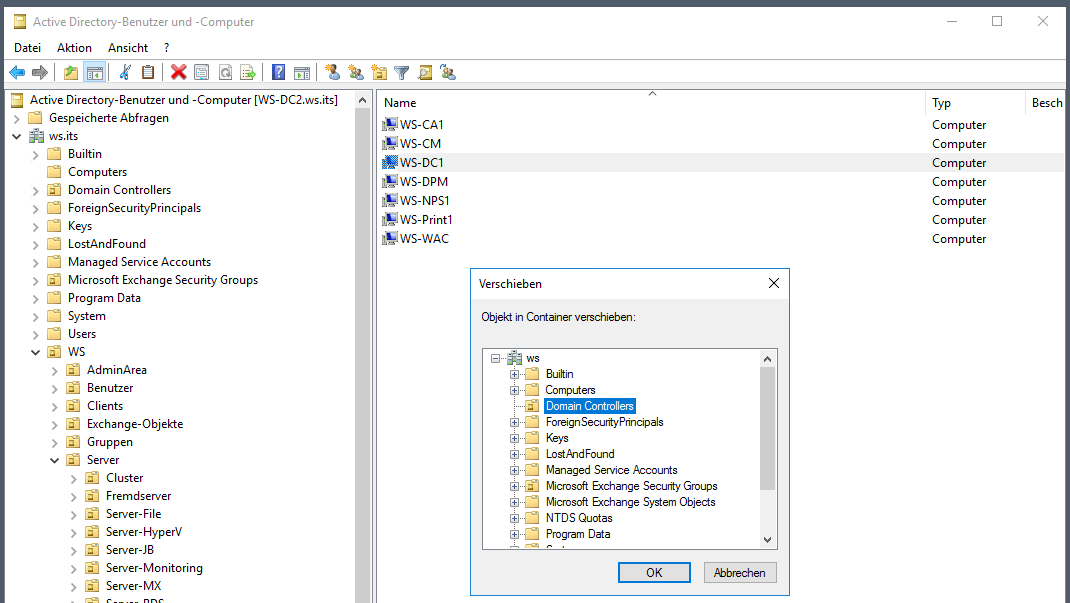Click the WS-CA1 computer icon
Image resolution: width=1070 pixels, height=603 pixels.
click(x=390, y=124)
